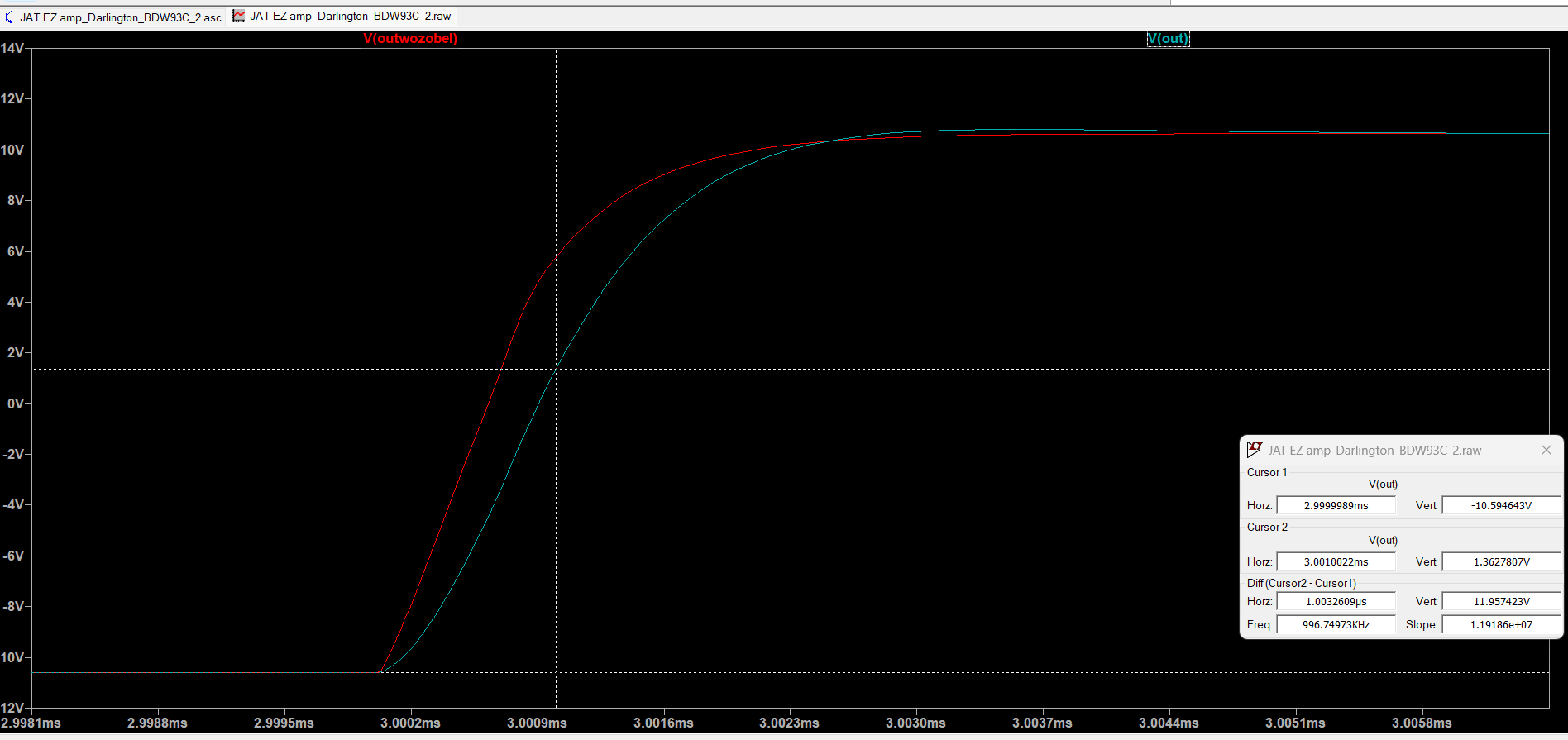Click the waveform icon on second tab
1568x740 pixels.
click(x=238, y=16)
